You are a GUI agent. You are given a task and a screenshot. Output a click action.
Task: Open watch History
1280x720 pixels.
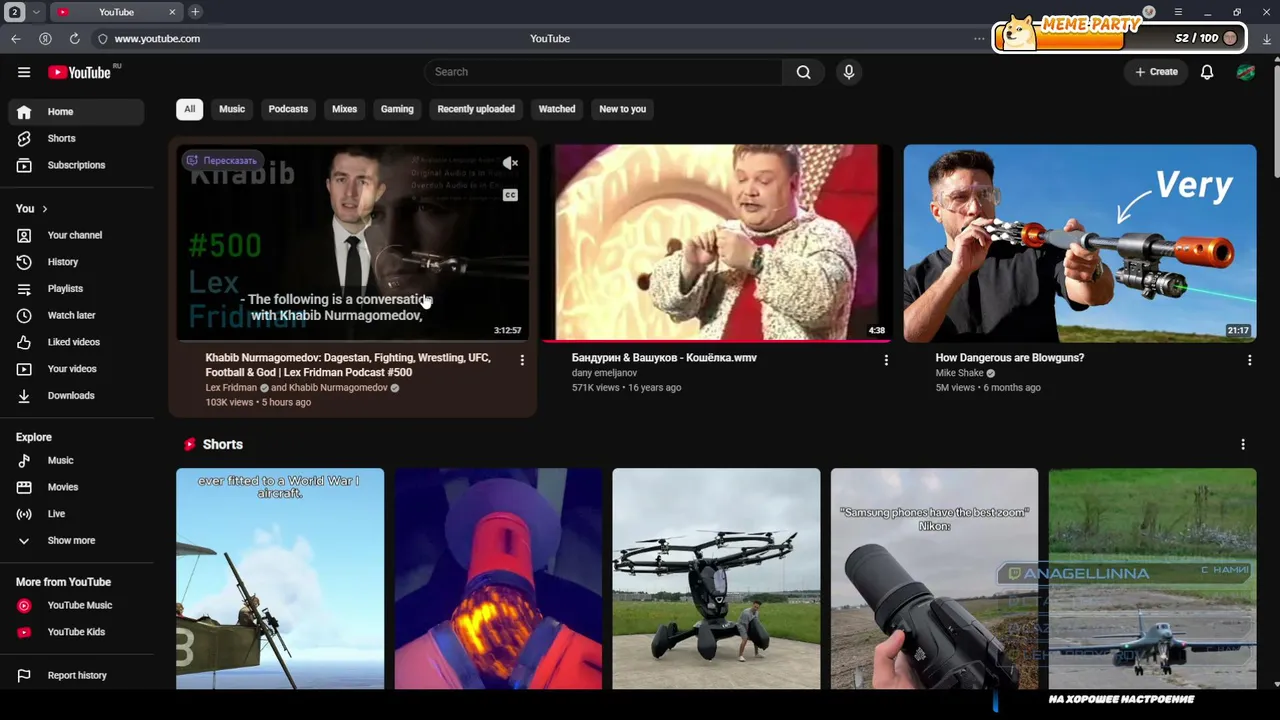pyautogui.click(x=76, y=262)
